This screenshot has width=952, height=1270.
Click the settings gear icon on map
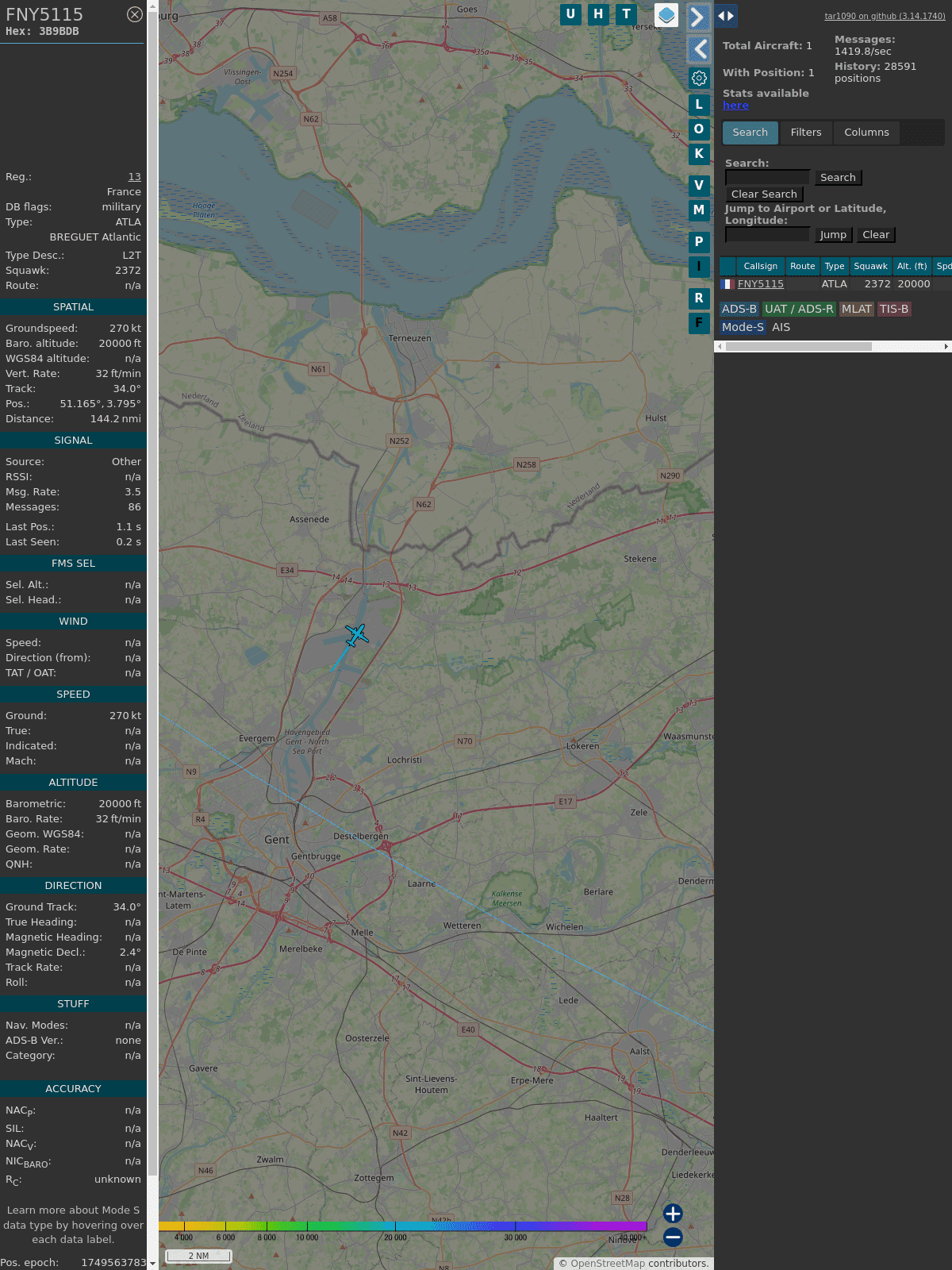click(699, 78)
